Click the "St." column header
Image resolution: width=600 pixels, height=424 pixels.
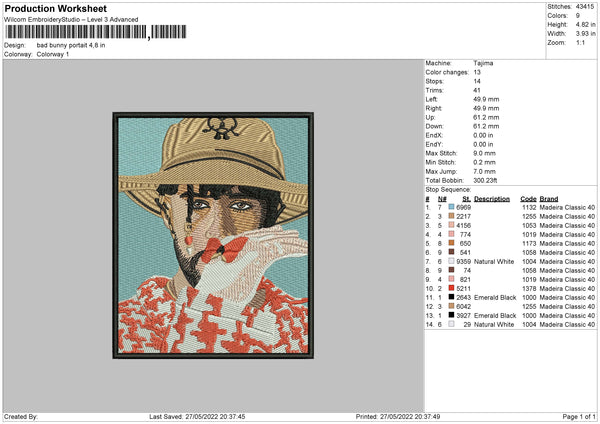[466, 199]
